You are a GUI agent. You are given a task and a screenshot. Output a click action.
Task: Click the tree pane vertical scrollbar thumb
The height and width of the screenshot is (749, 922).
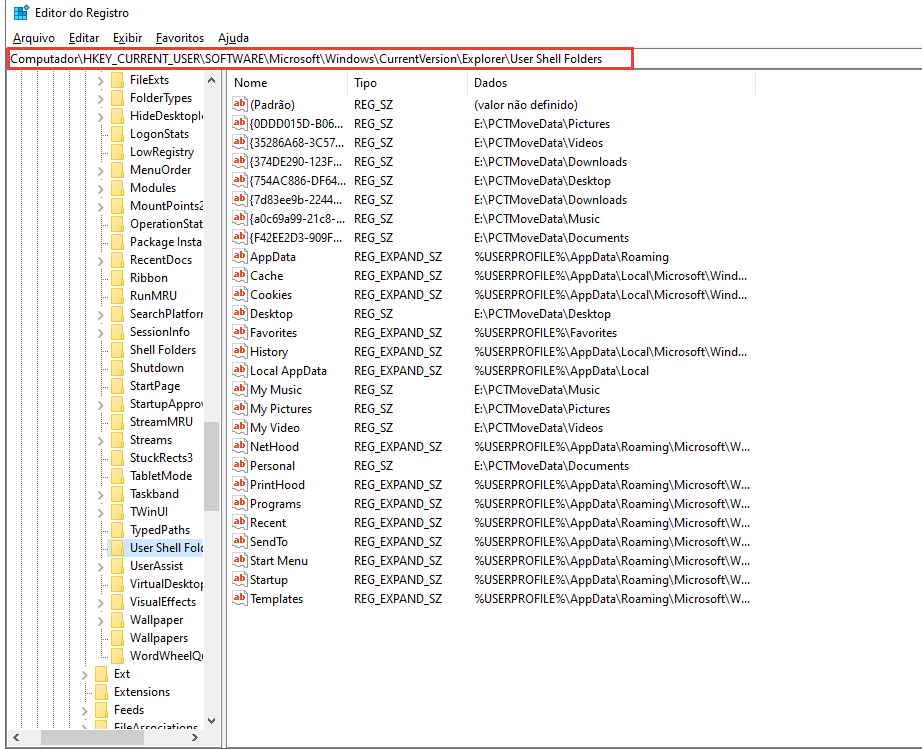(x=211, y=465)
